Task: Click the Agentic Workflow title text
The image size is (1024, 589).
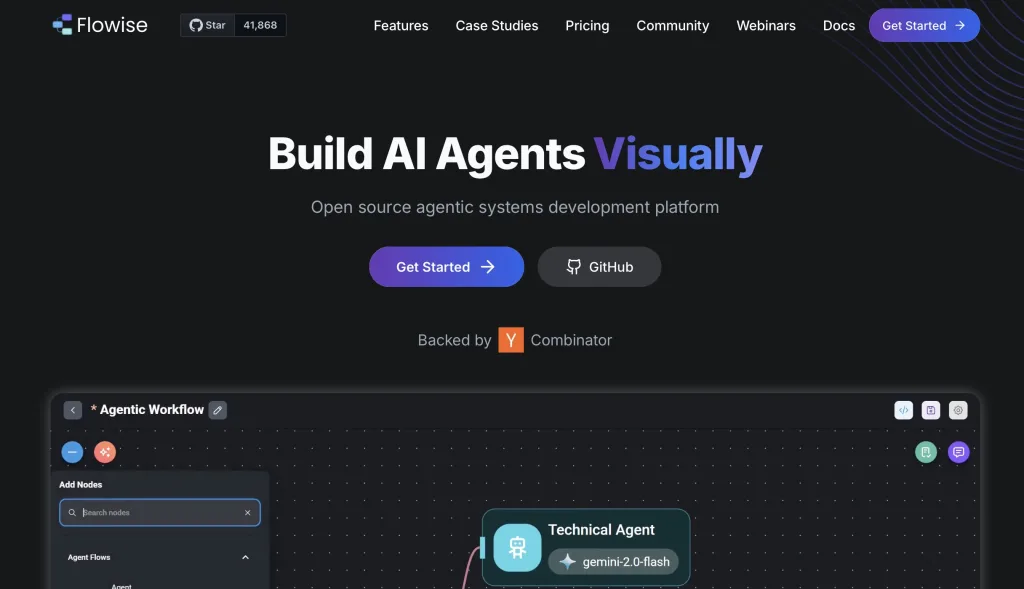Action: click(152, 409)
